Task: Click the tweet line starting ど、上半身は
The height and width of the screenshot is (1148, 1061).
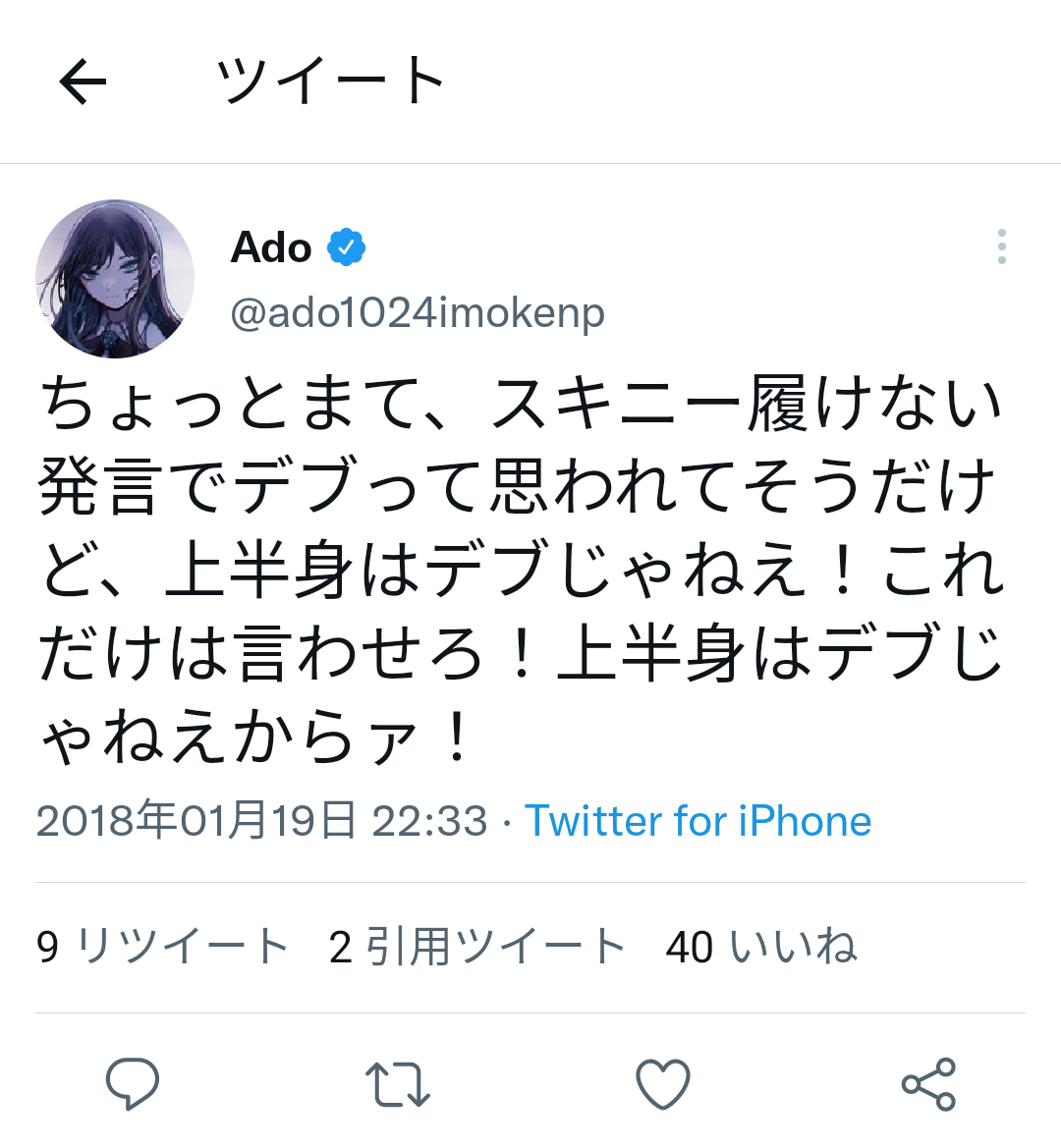Action: click(x=521, y=572)
